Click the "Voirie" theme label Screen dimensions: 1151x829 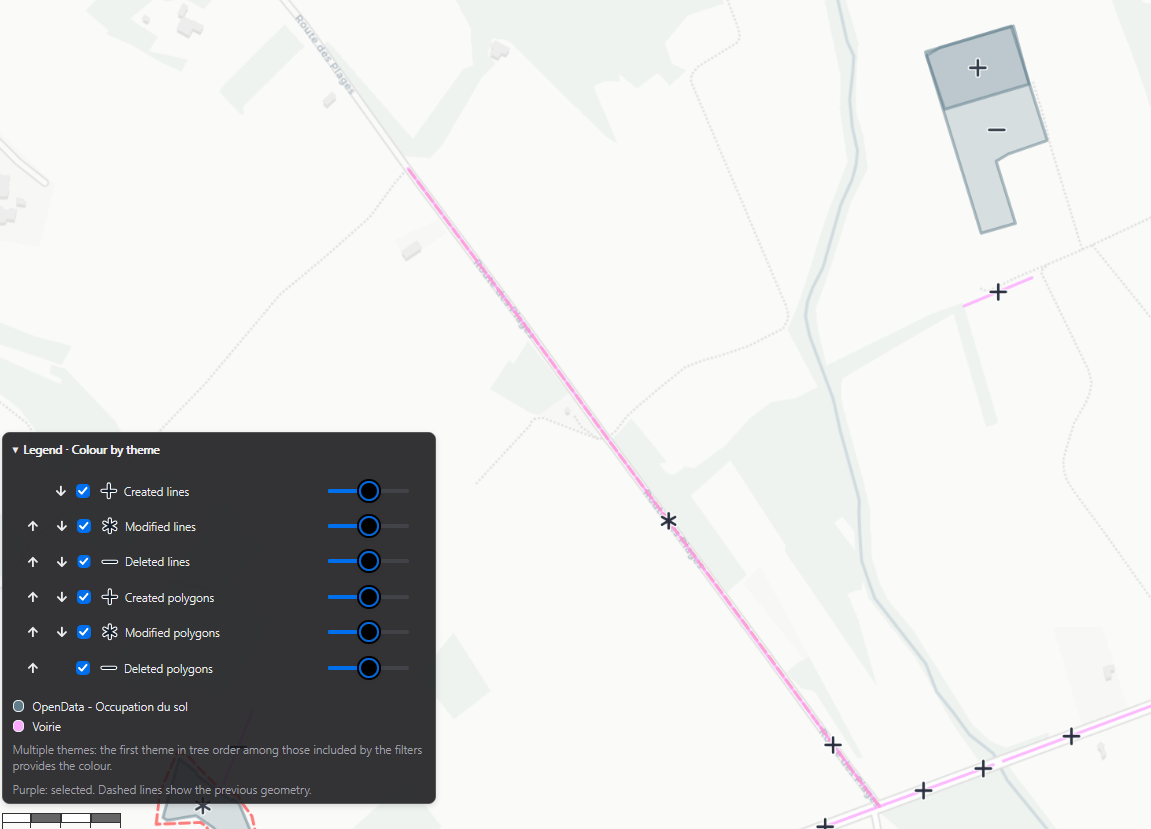click(46, 727)
